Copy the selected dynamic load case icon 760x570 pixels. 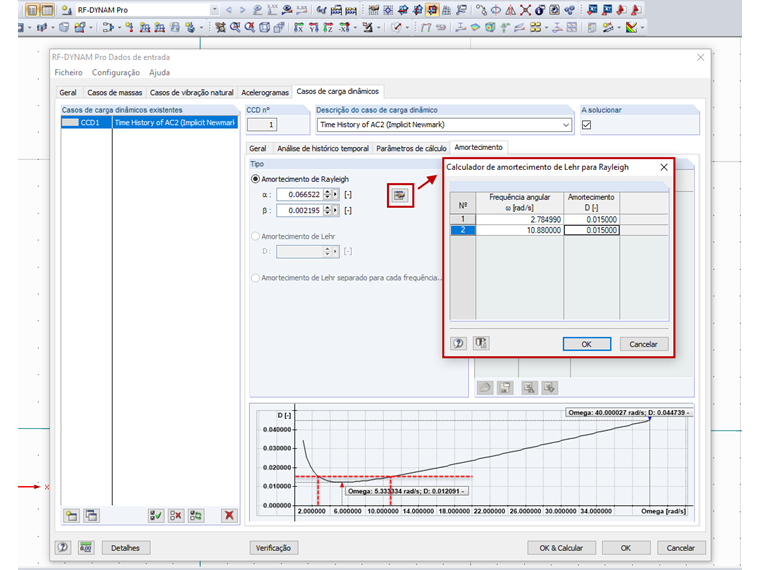[x=91, y=516]
